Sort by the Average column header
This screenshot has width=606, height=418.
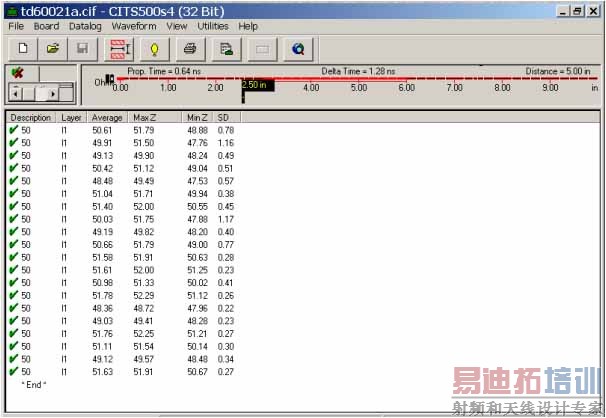(x=107, y=117)
